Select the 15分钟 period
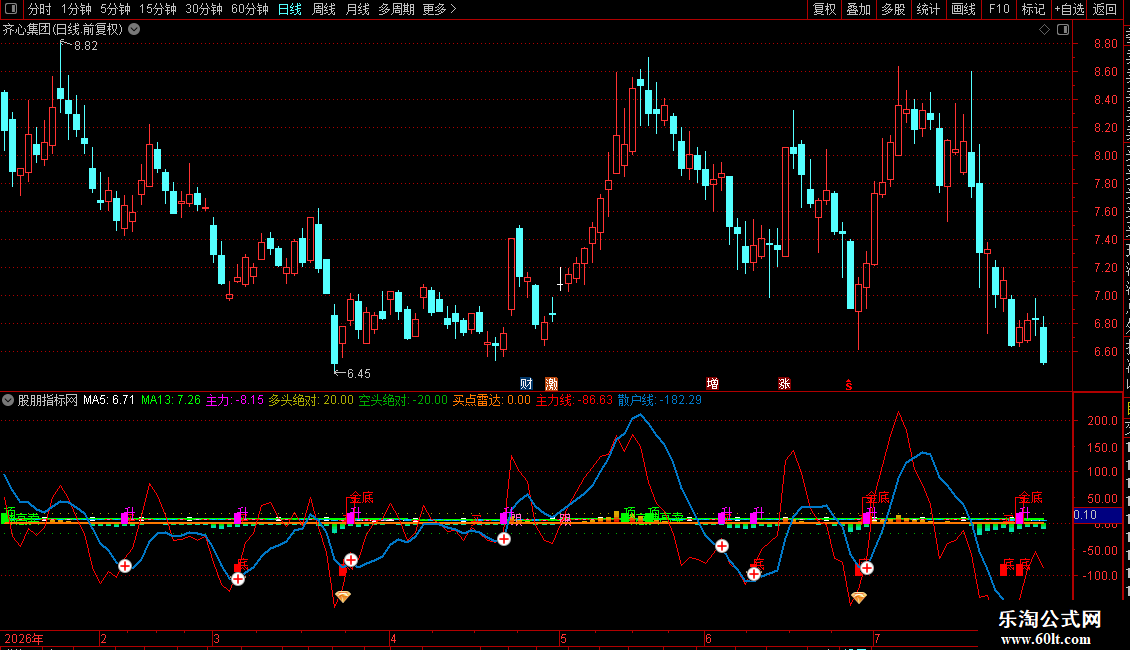 [x=158, y=9]
